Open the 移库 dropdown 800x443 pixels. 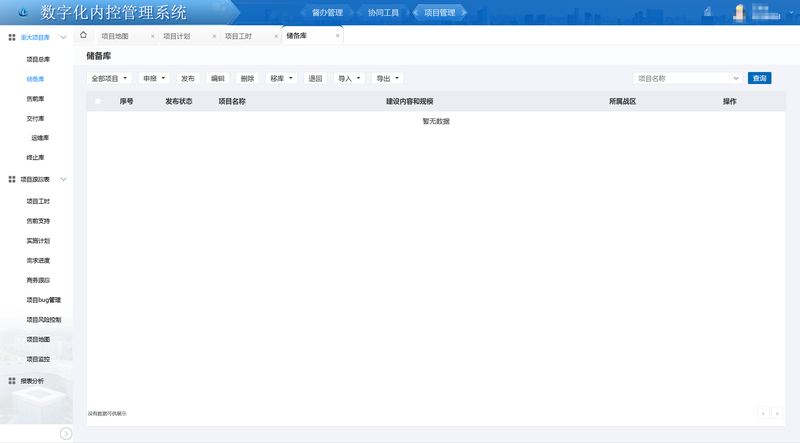pyautogui.click(x=281, y=78)
